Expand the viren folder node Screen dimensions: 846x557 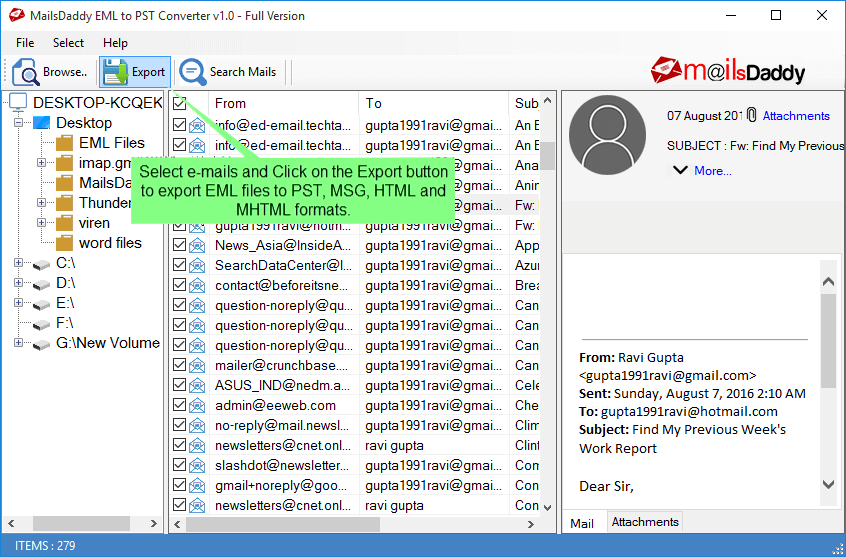pyautogui.click(x=42, y=222)
